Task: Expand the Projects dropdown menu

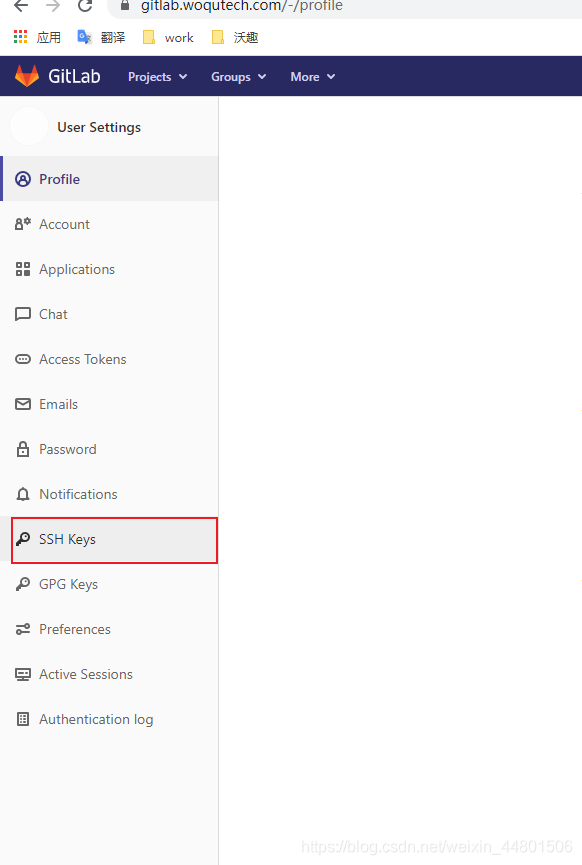Action: click(x=157, y=77)
